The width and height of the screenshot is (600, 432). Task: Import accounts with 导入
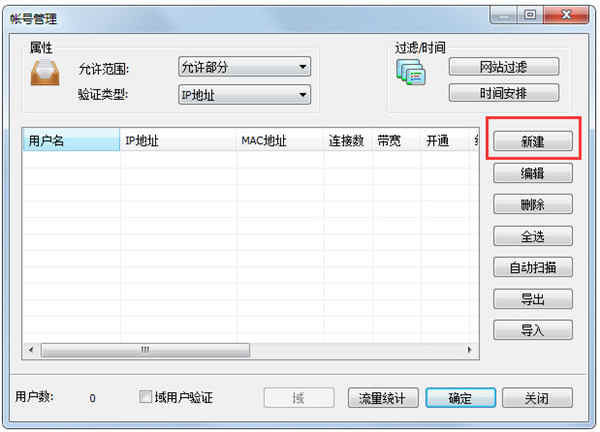pos(533,330)
